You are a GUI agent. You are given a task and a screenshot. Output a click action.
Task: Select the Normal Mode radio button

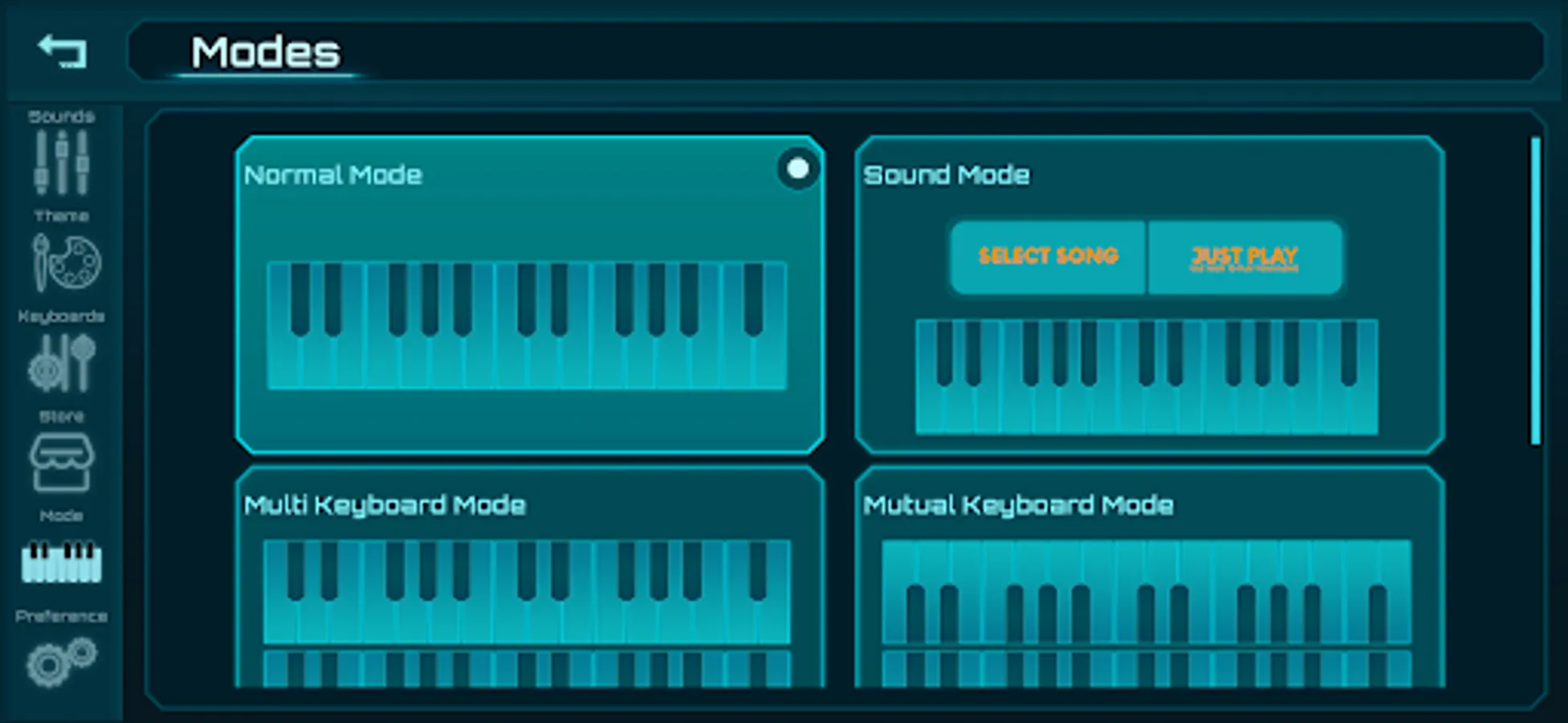796,169
